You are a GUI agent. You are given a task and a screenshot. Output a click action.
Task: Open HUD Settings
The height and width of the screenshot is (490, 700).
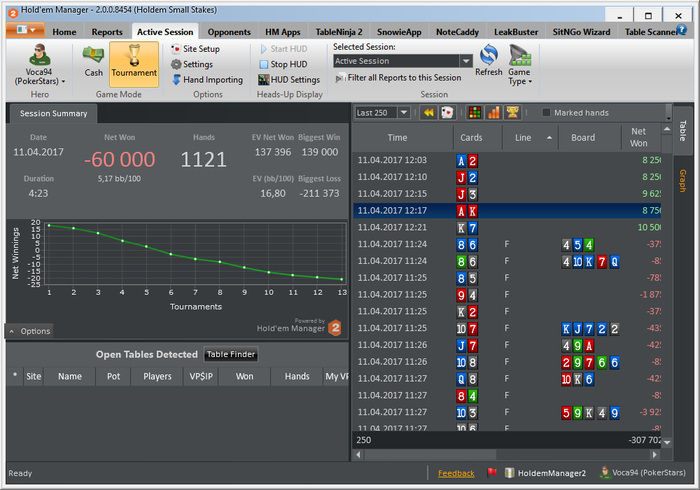(289, 79)
